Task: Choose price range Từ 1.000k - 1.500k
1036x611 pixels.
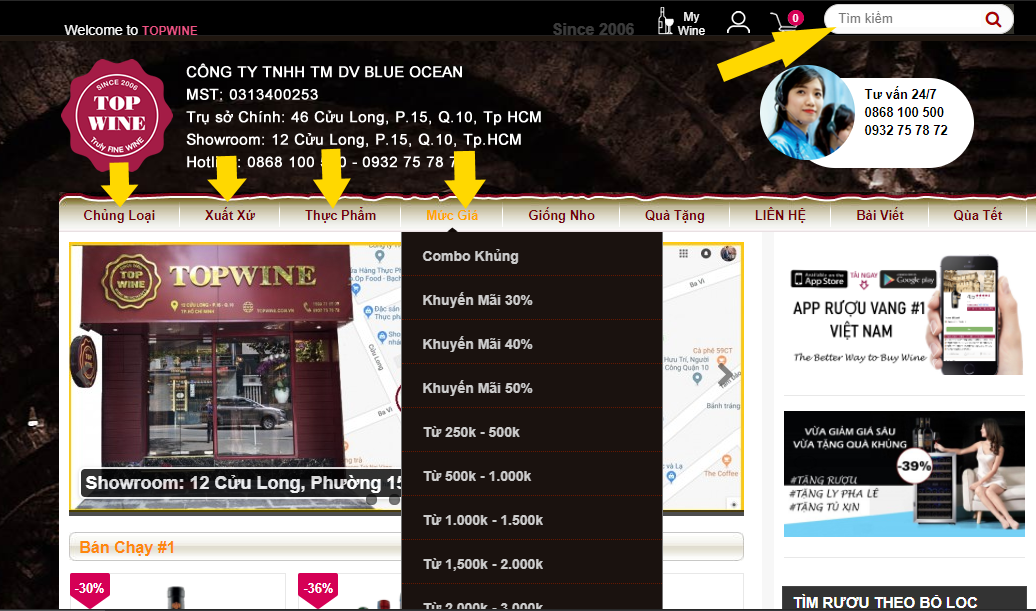Action: click(532, 520)
